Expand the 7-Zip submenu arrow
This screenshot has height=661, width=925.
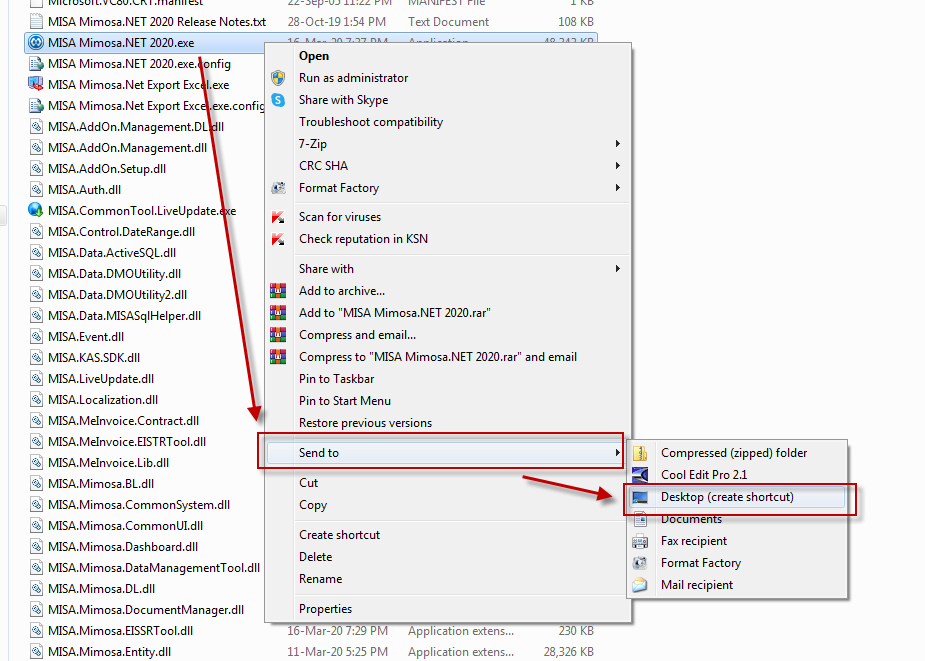pos(617,143)
